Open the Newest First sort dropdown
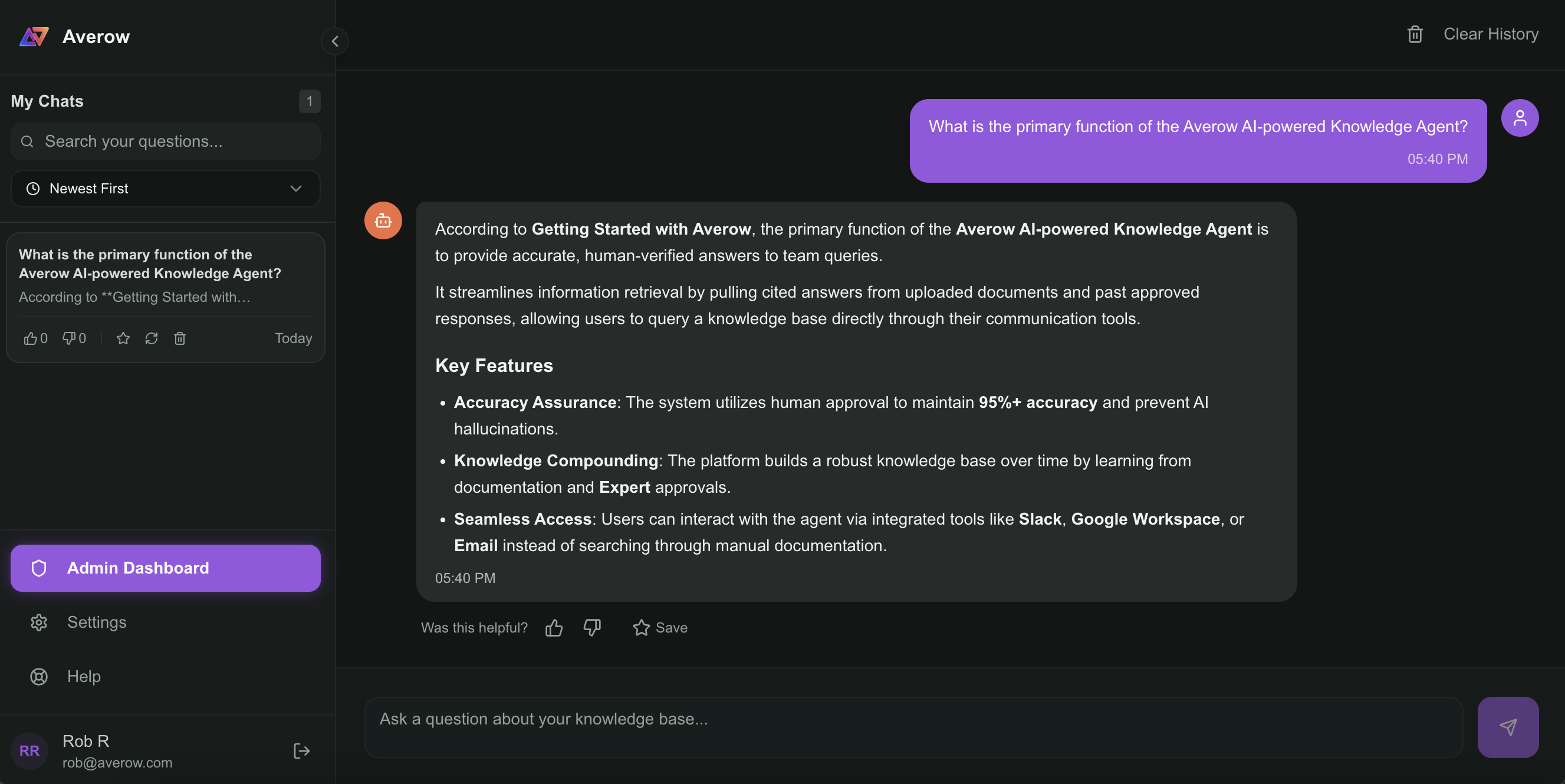Viewport: 1565px width, 784px height. (x=165, y=188)
